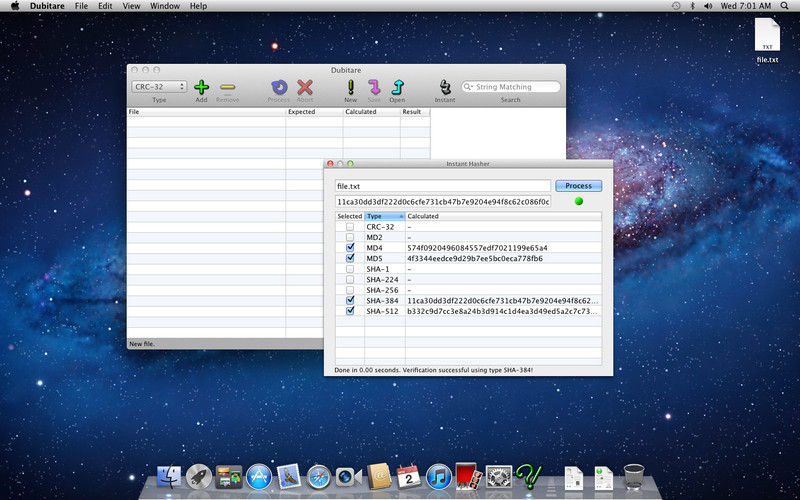
Task: Open System Preferences gear in Dock
Action: (x=498, y=477)
